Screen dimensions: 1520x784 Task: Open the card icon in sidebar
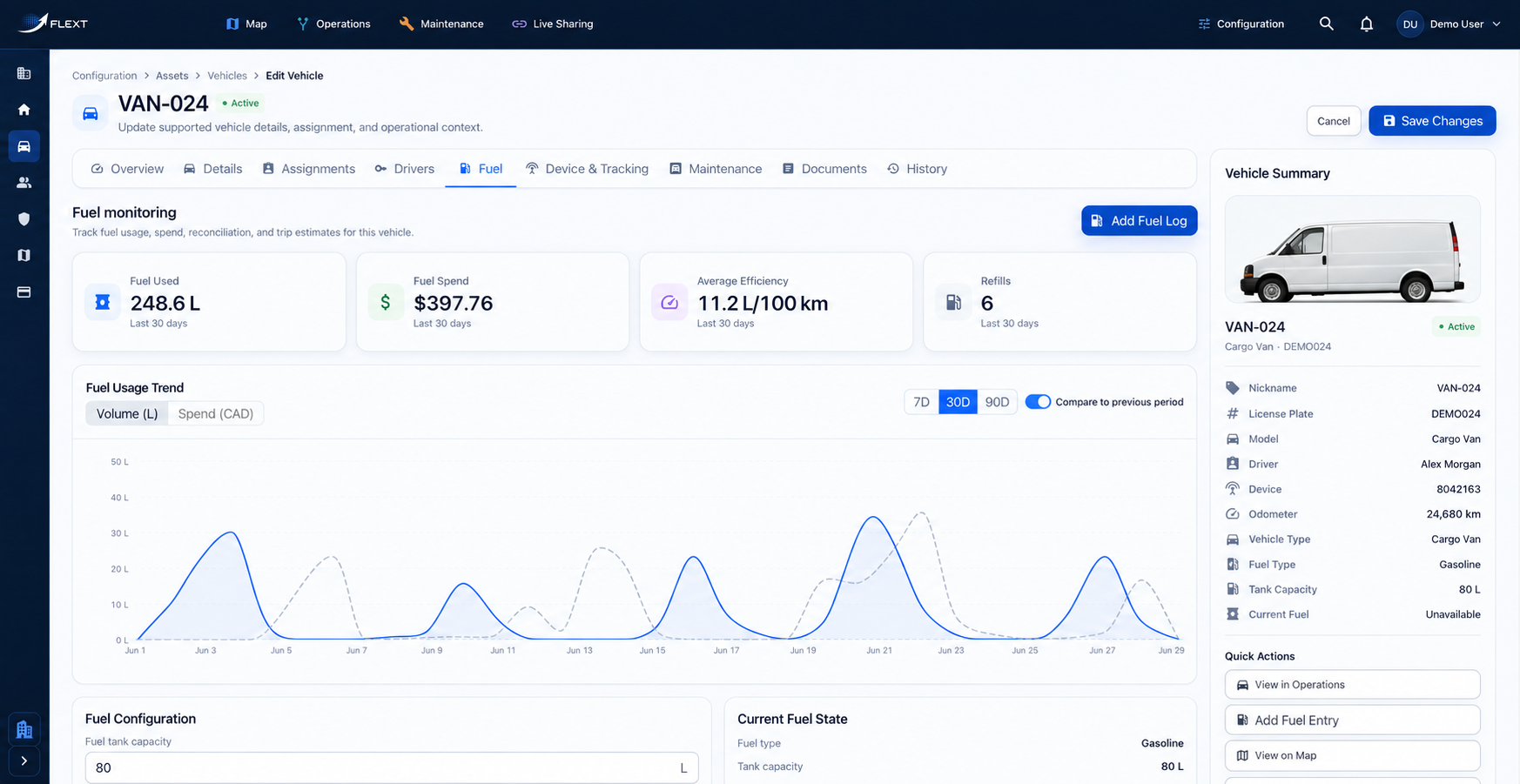click(x=24, y=292)
